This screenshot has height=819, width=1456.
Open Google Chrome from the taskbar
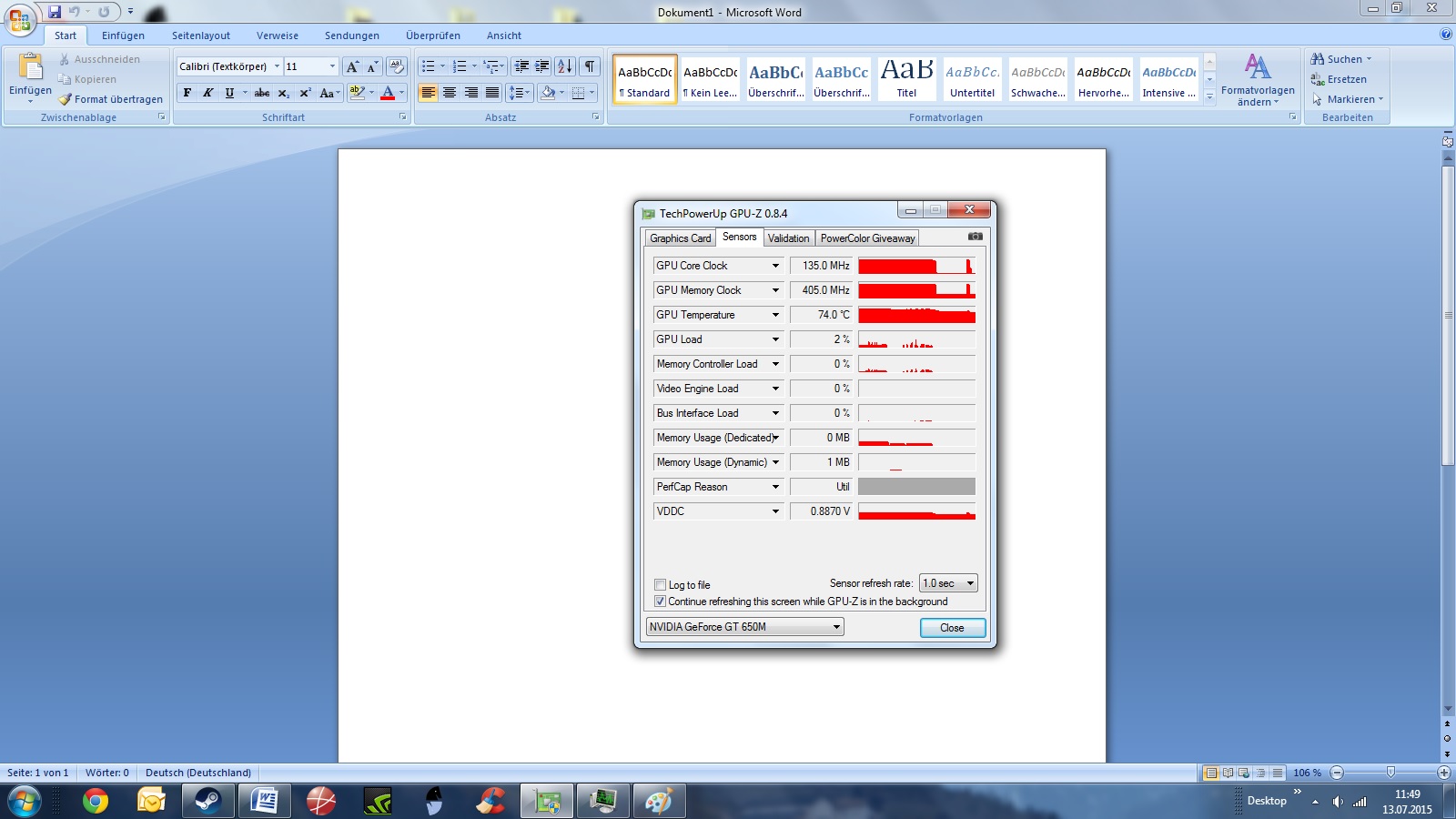tap(95, 801)
